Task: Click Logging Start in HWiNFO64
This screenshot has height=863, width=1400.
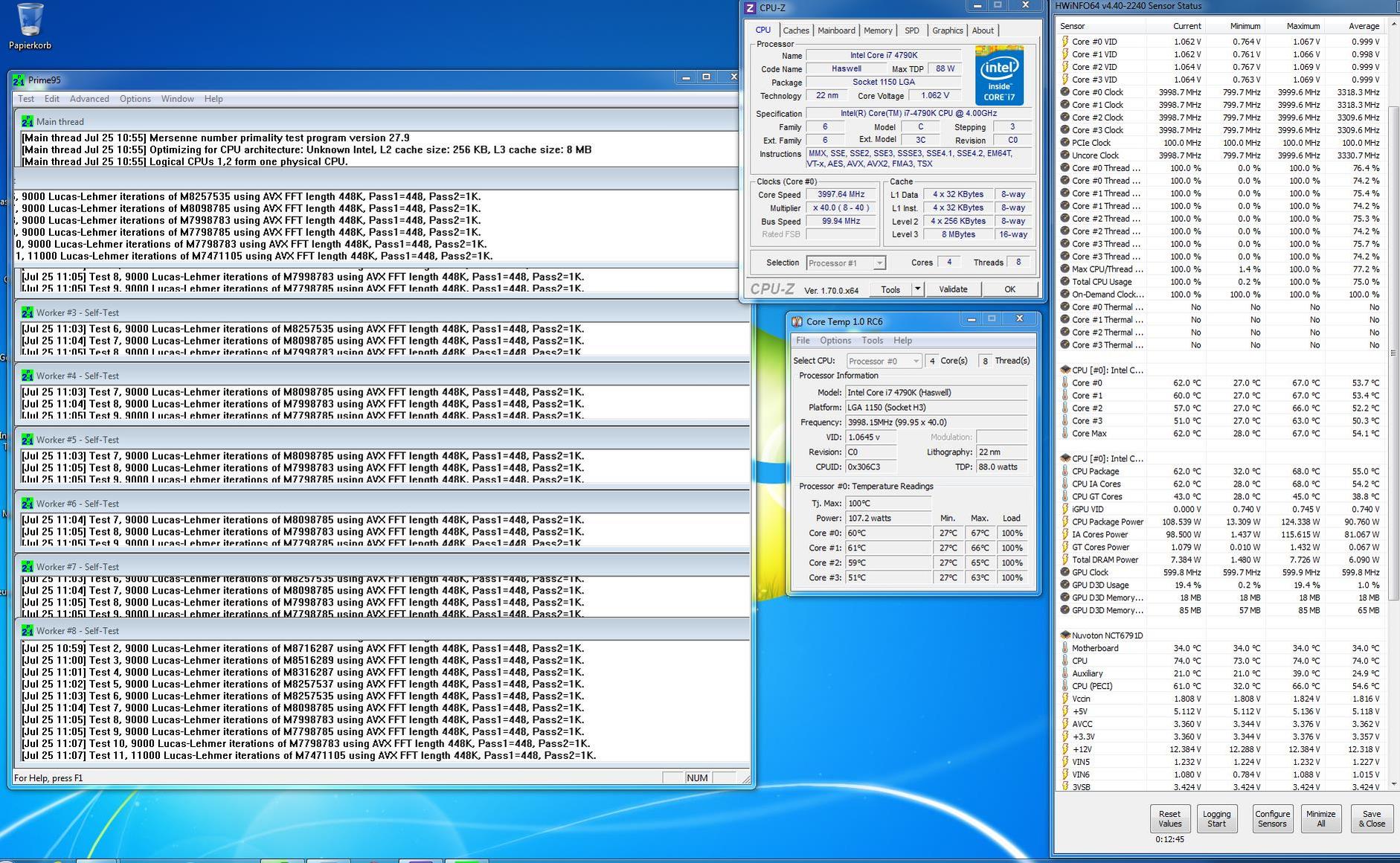Action: 1216,818
